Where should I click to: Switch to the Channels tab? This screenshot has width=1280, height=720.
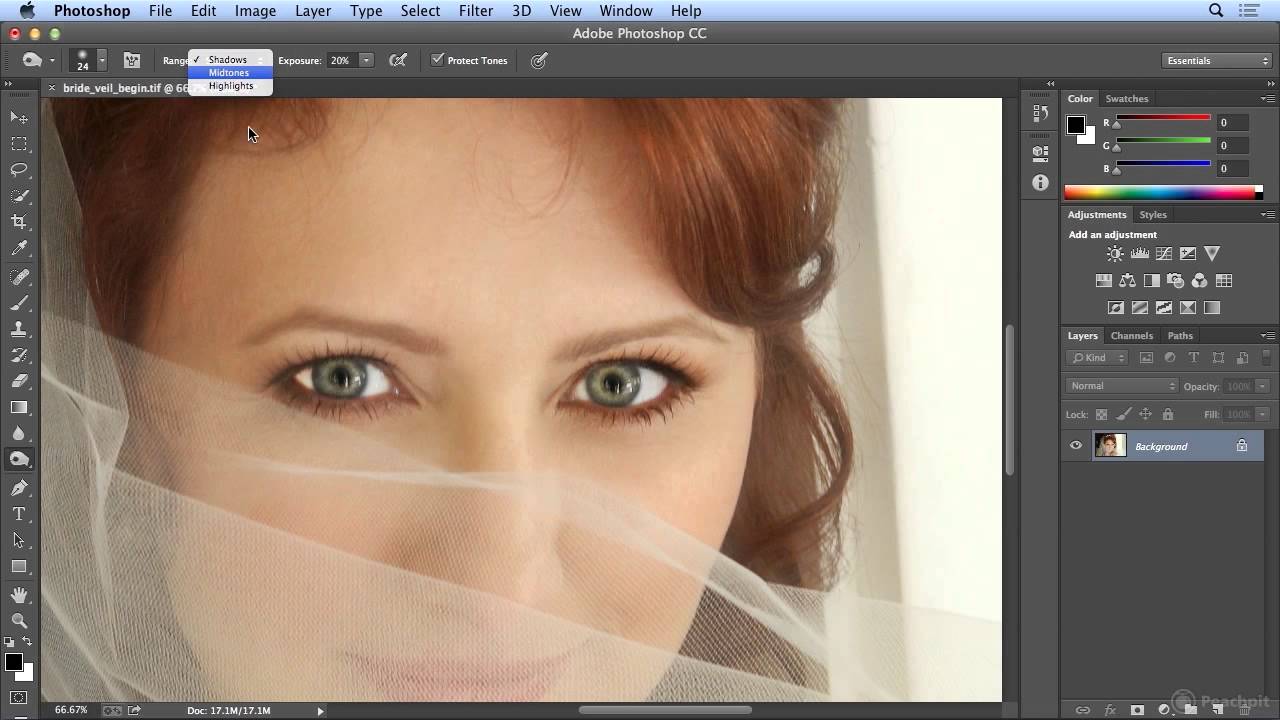point(1132,336)
